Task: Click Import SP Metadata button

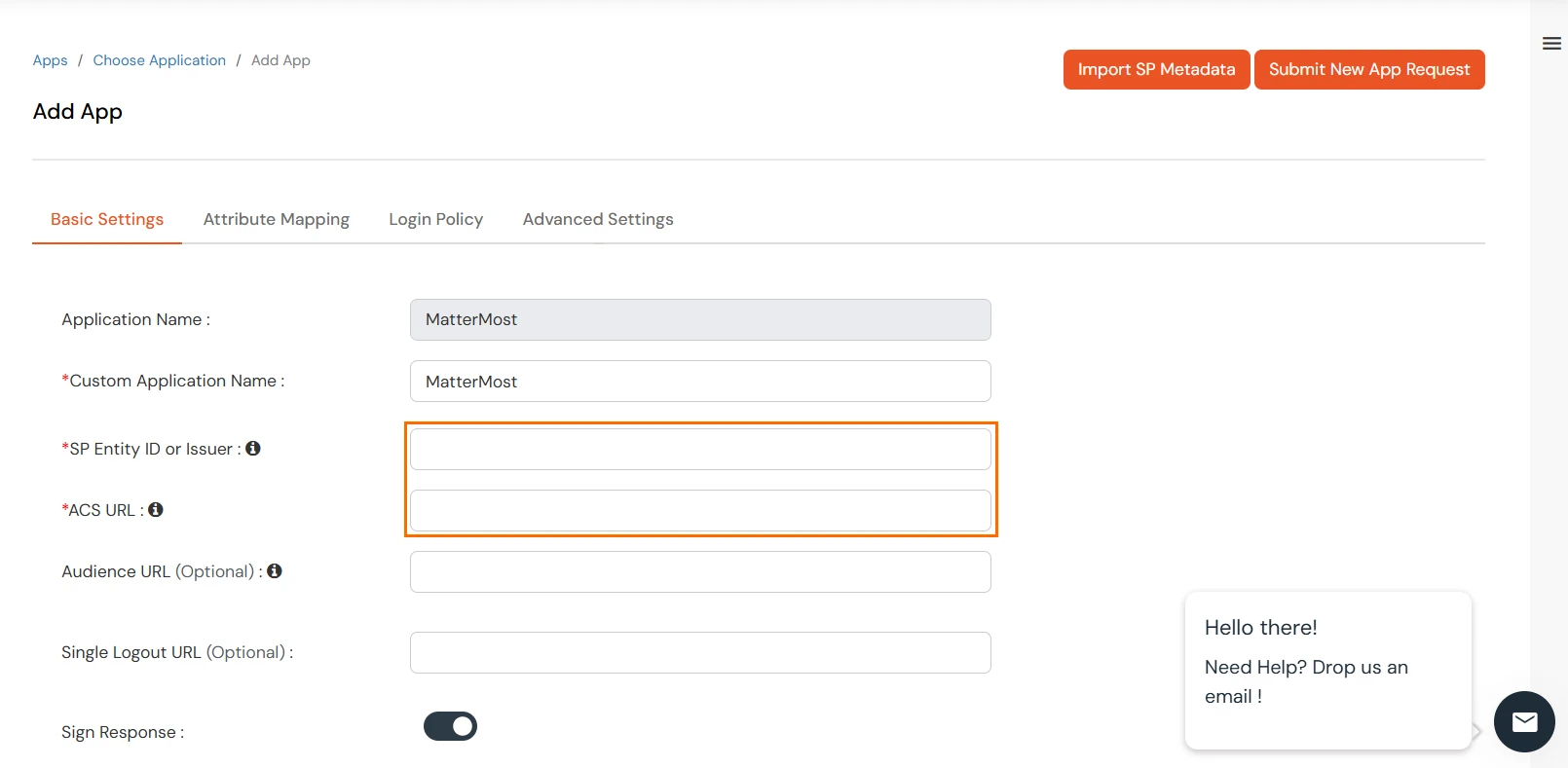Action: 1156,69
